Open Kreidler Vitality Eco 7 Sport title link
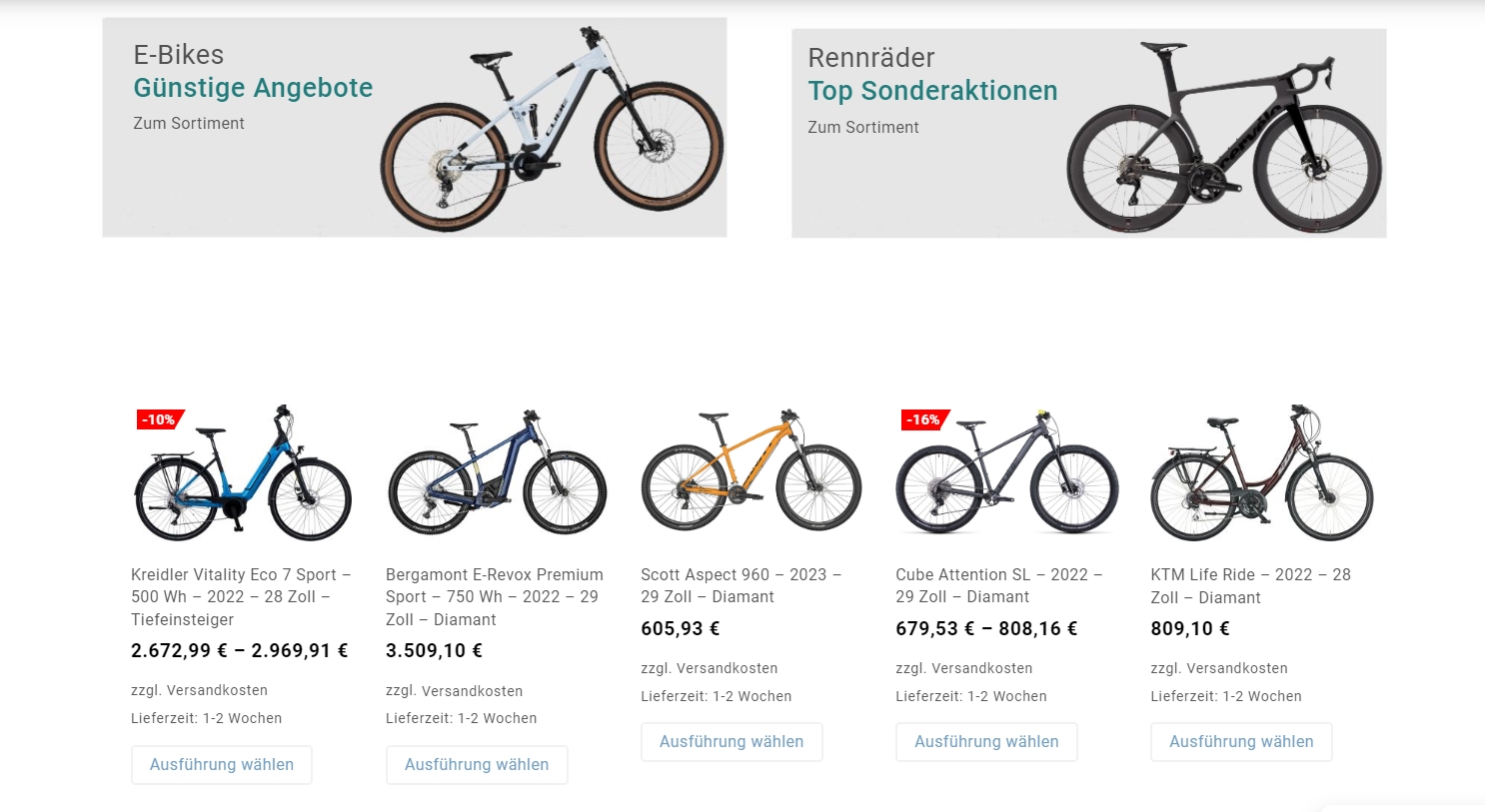Screen dimensions: 1485x812 coord(241,597)
